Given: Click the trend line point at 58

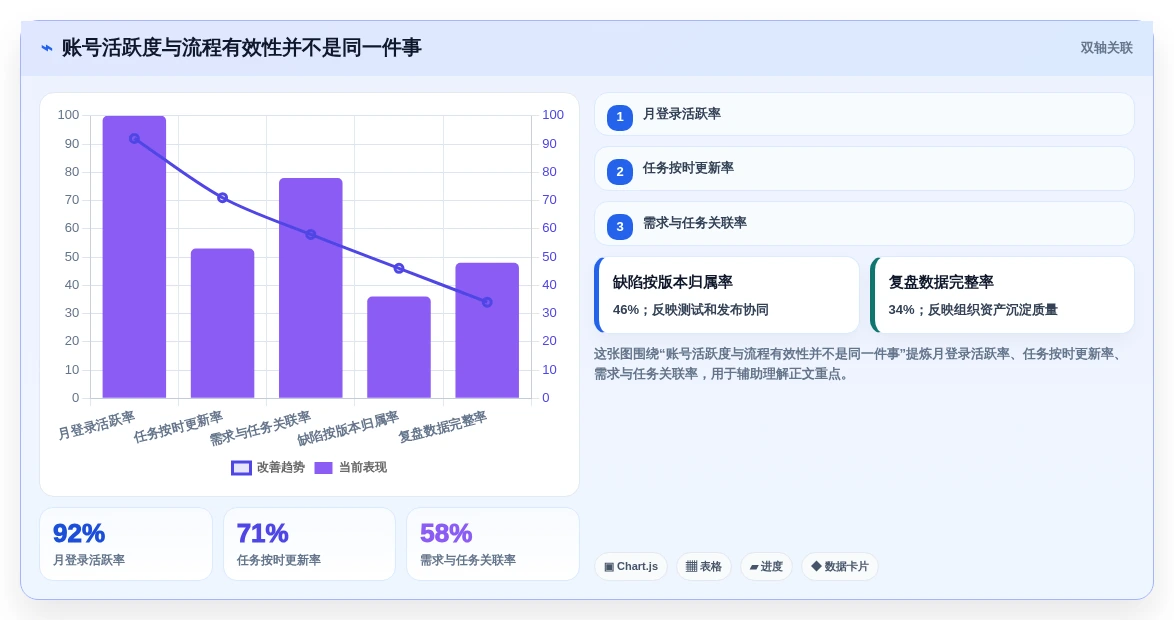Looking at the screenshot, I should [311, 234].
